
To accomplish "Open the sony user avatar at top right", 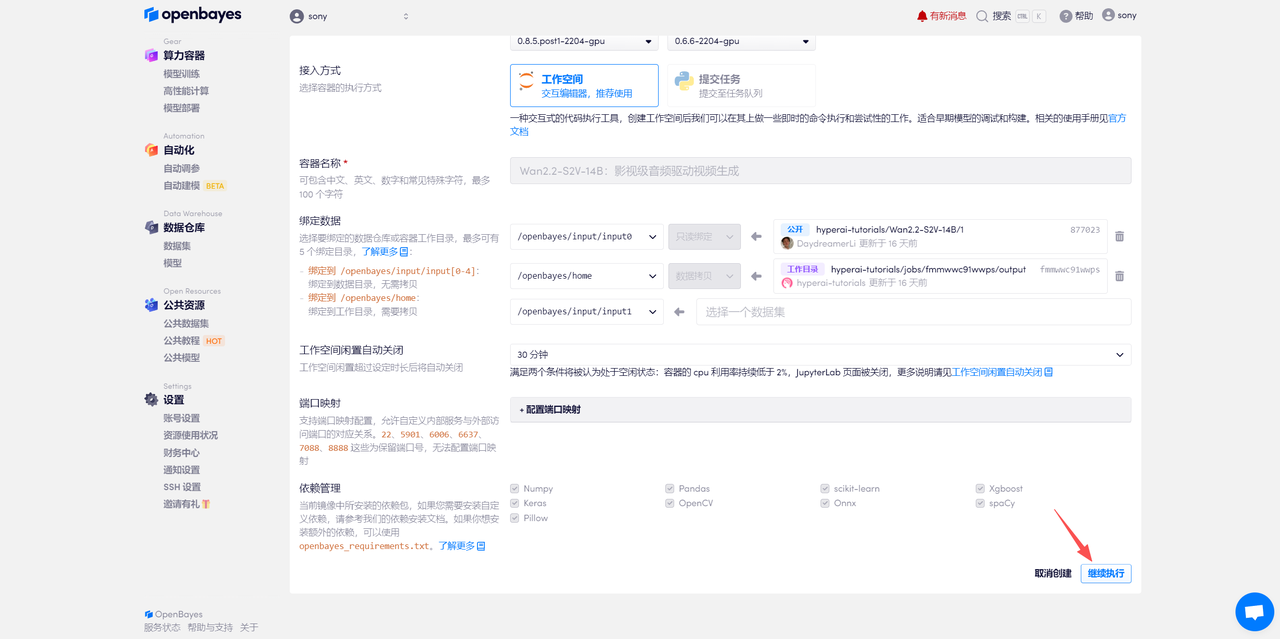I will [x=1108, y=15].
